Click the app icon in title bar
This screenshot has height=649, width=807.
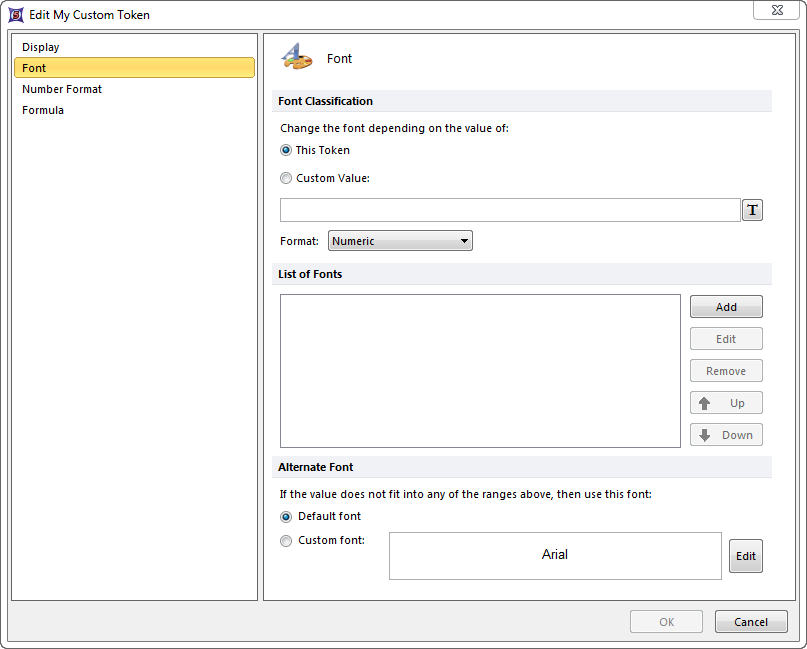pyautogui.click(x=16, y=15)
